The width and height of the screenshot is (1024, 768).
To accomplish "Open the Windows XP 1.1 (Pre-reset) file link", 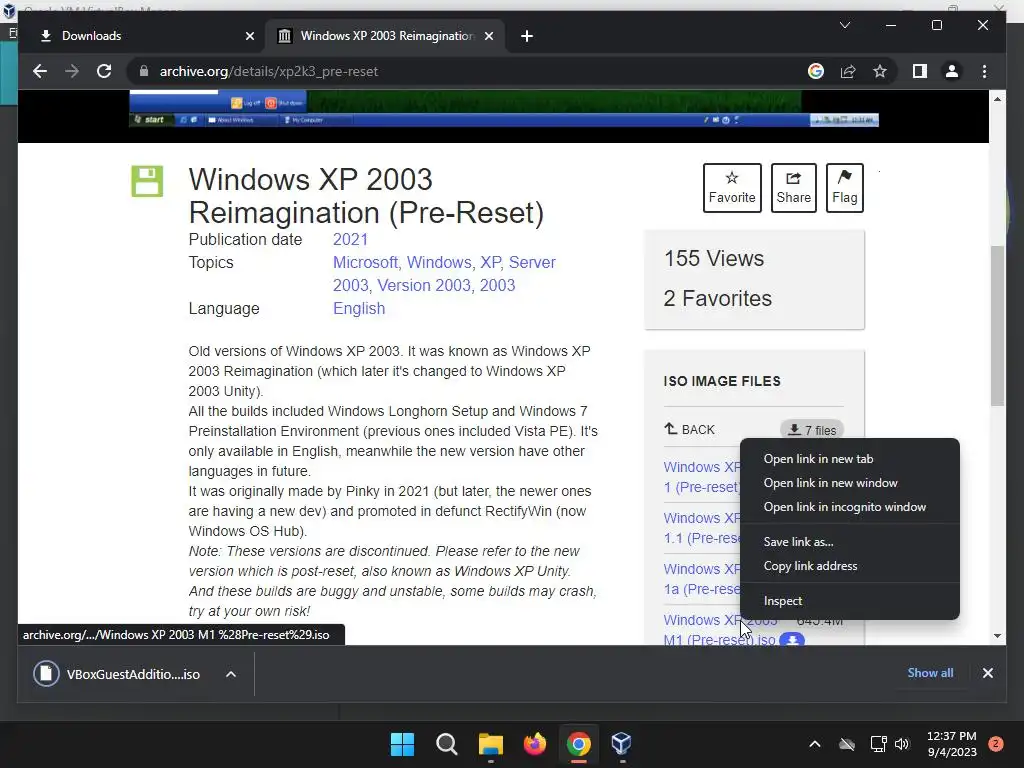I will pos(701,528).
